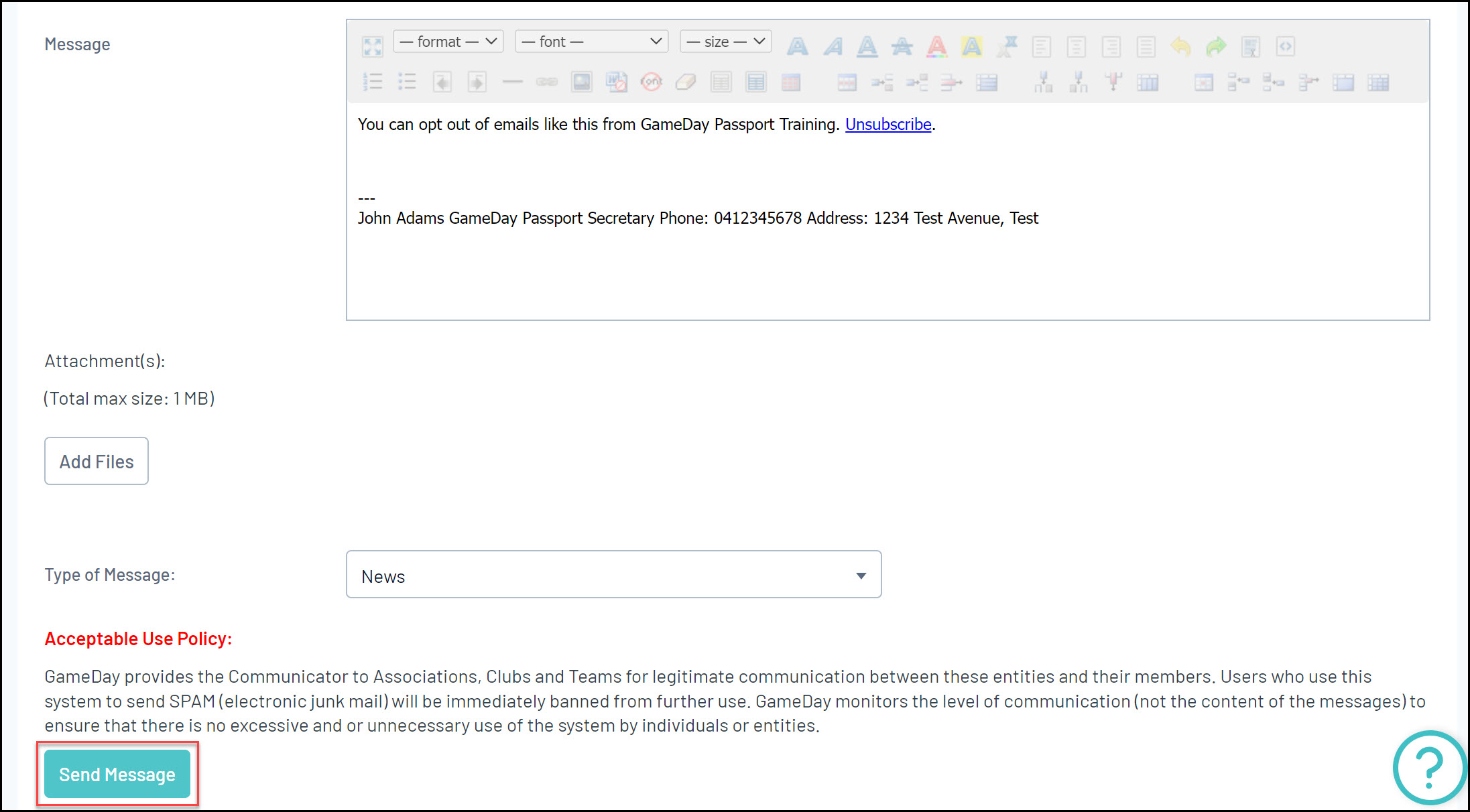
Task: Click the Unsubscribe link
Action: click(x=888, y=125)
